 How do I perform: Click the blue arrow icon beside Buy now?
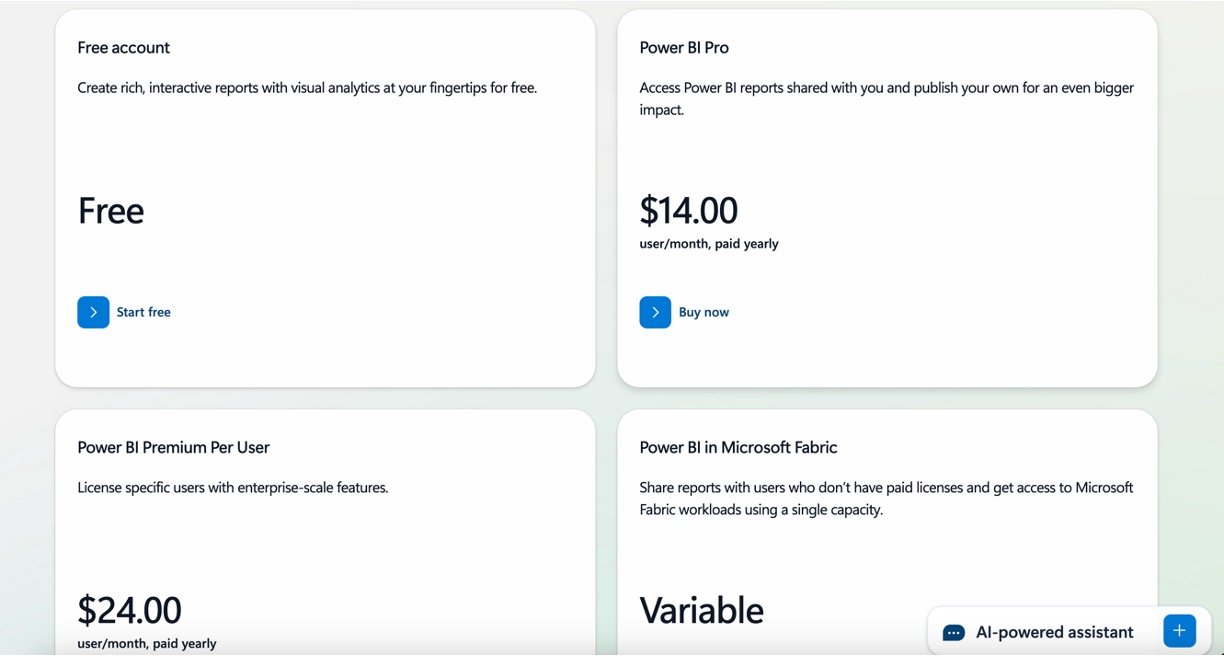point(655,312)
